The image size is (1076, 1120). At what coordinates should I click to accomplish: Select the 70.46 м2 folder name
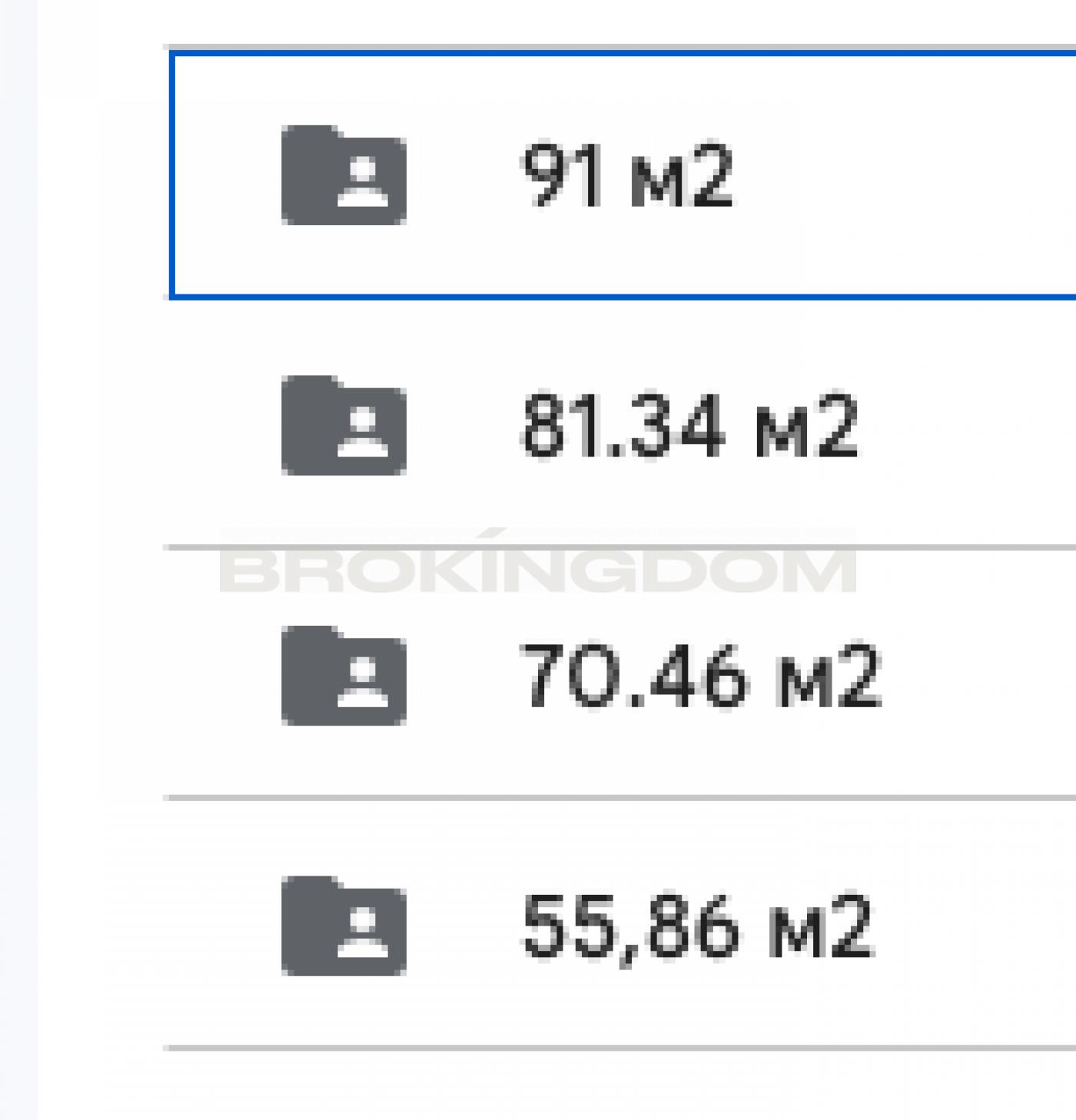[700, 676]
